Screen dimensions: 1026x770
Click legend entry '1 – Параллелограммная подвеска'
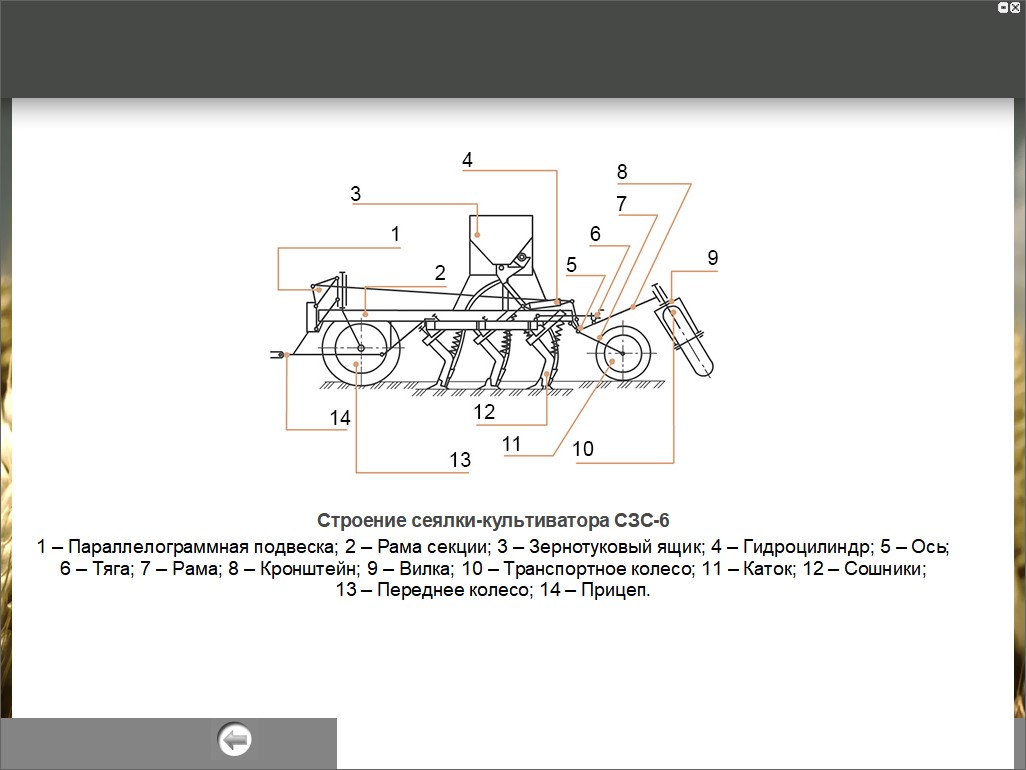point(184,547)
